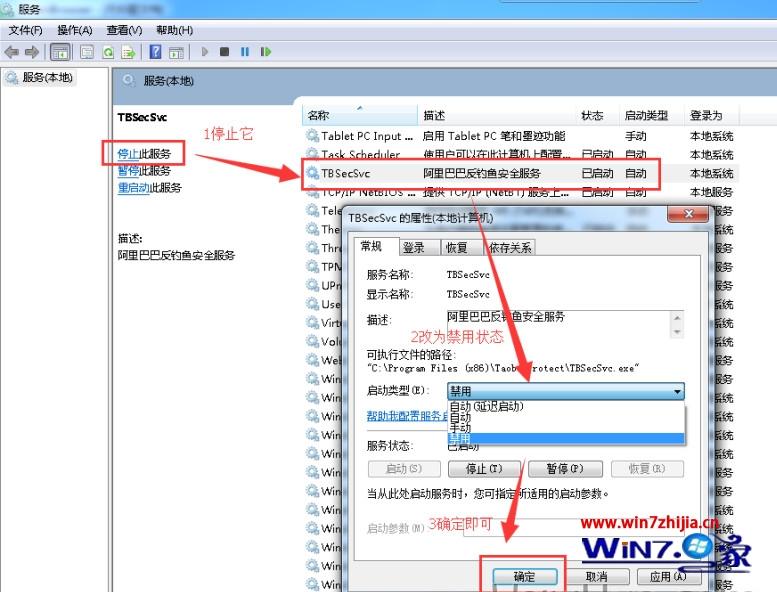
Task: Open the 文件(F) menu
Action: (x=25, y=30)
